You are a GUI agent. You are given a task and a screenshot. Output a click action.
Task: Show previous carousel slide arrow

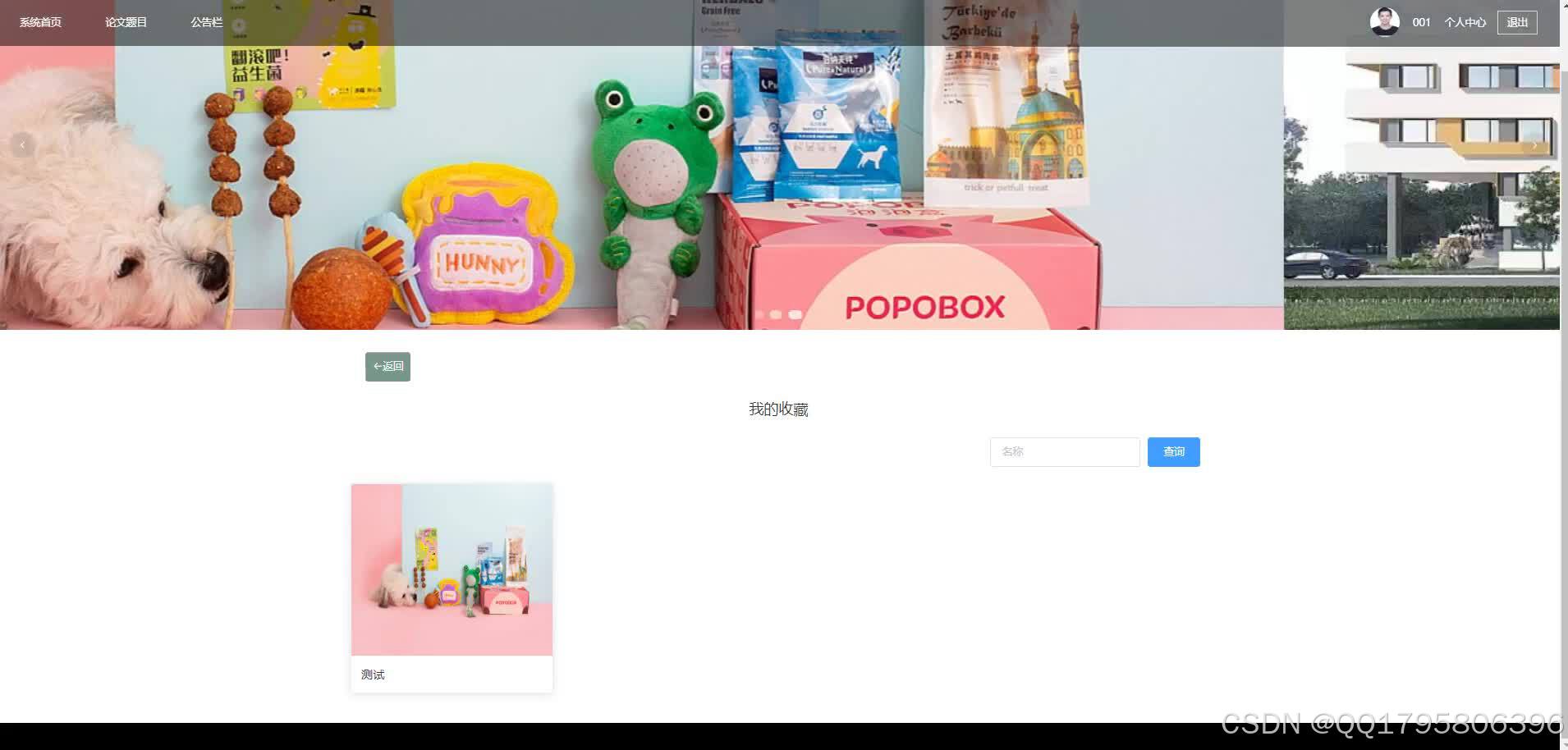pos(22,145)
